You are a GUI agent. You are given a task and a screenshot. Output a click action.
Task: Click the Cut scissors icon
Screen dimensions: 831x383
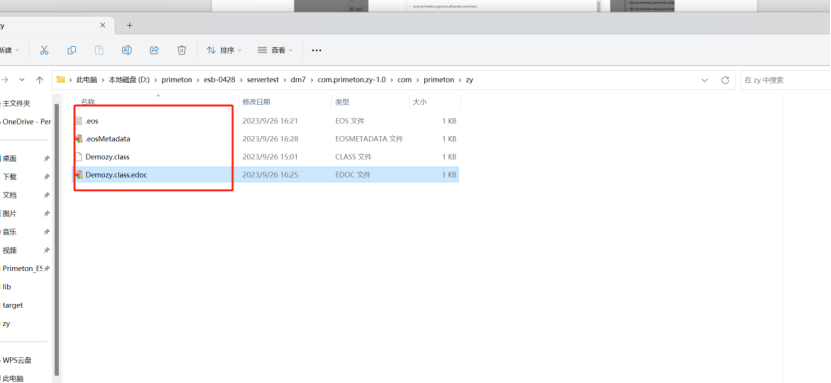point(44,50)
